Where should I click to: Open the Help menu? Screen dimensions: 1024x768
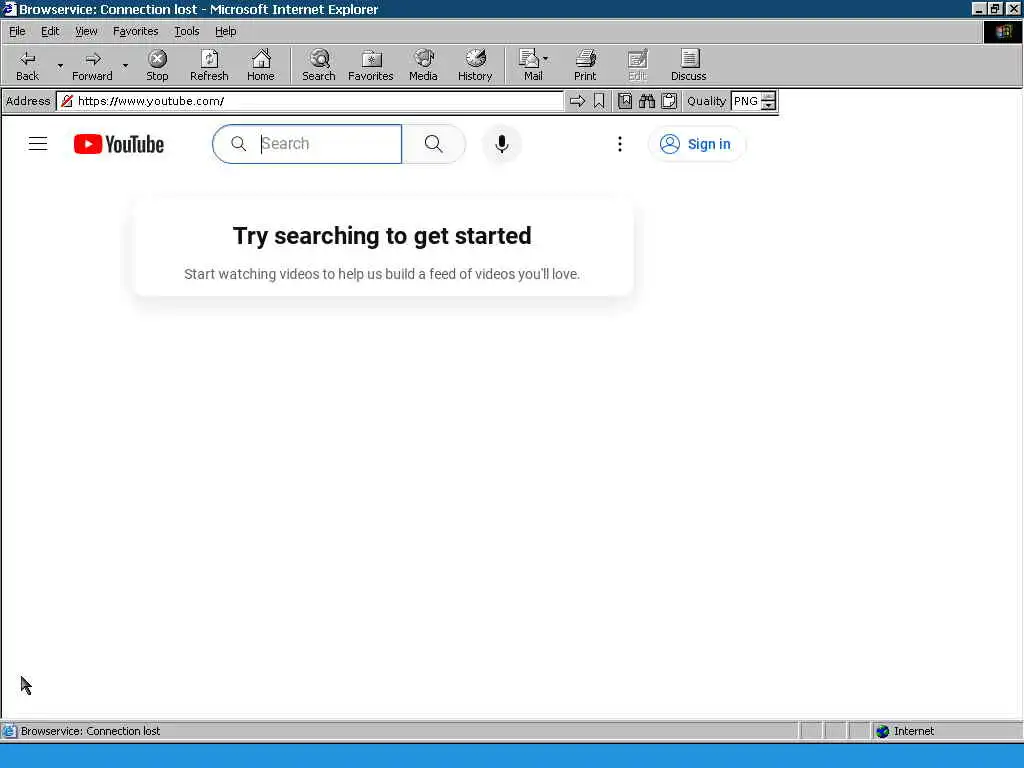tap(225, 31)
